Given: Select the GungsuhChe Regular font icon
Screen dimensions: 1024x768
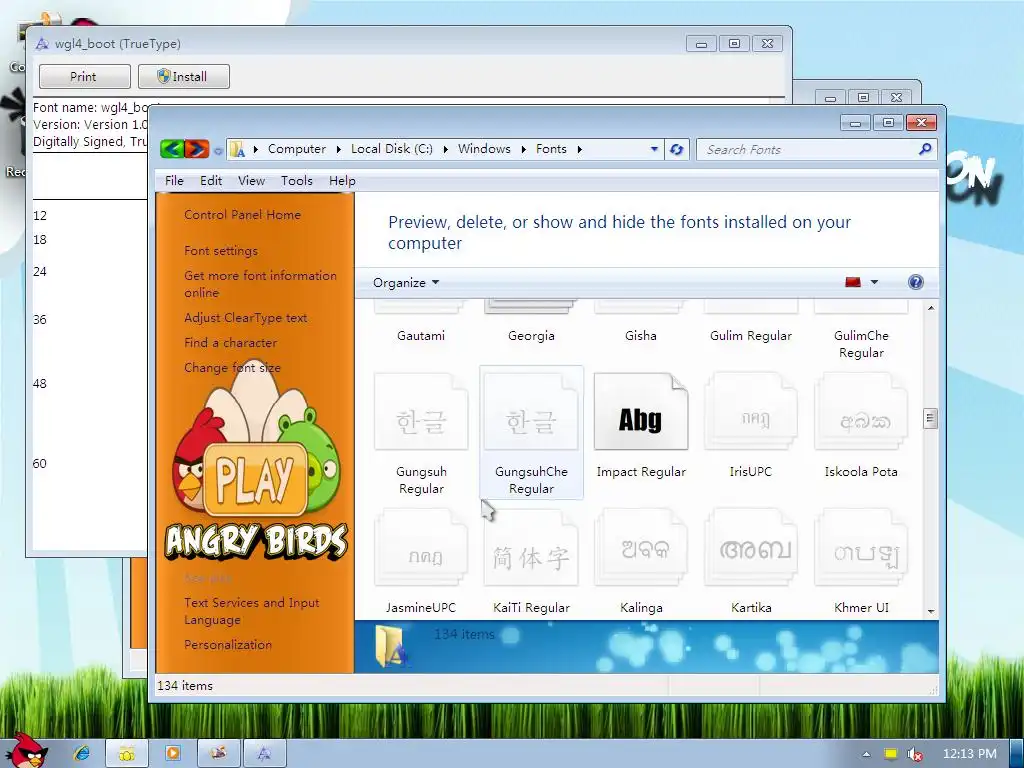Looking at the screenshot, I should pos(531,413).
